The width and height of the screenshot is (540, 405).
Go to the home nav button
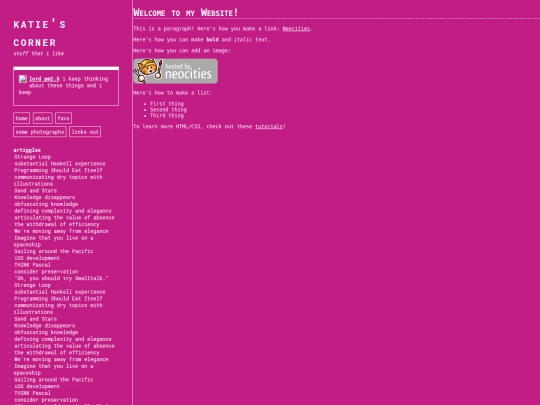click(x=21, y=118)
